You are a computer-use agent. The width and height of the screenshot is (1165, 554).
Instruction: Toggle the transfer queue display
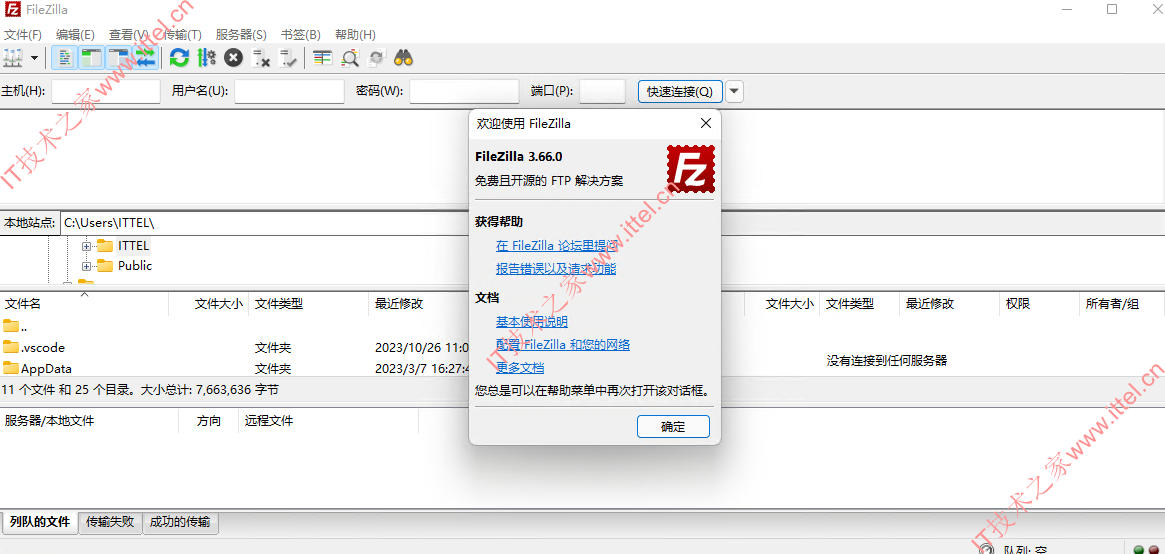coord(144,57)
